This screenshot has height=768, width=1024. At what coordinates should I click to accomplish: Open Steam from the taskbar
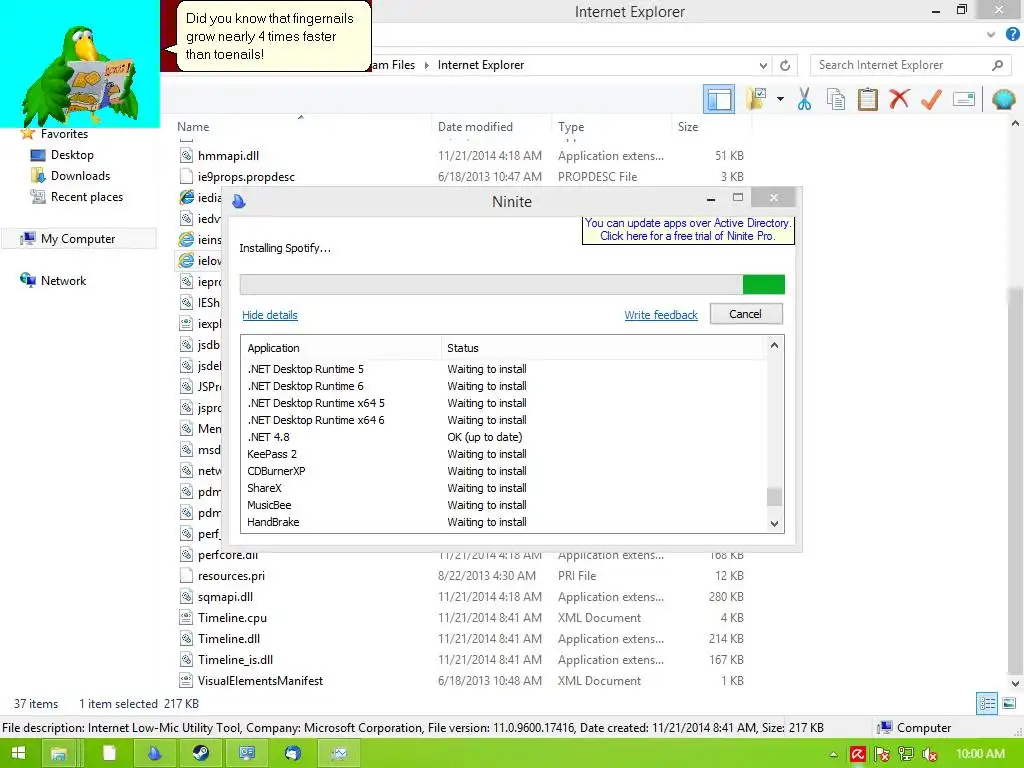(x=200, y=754)
